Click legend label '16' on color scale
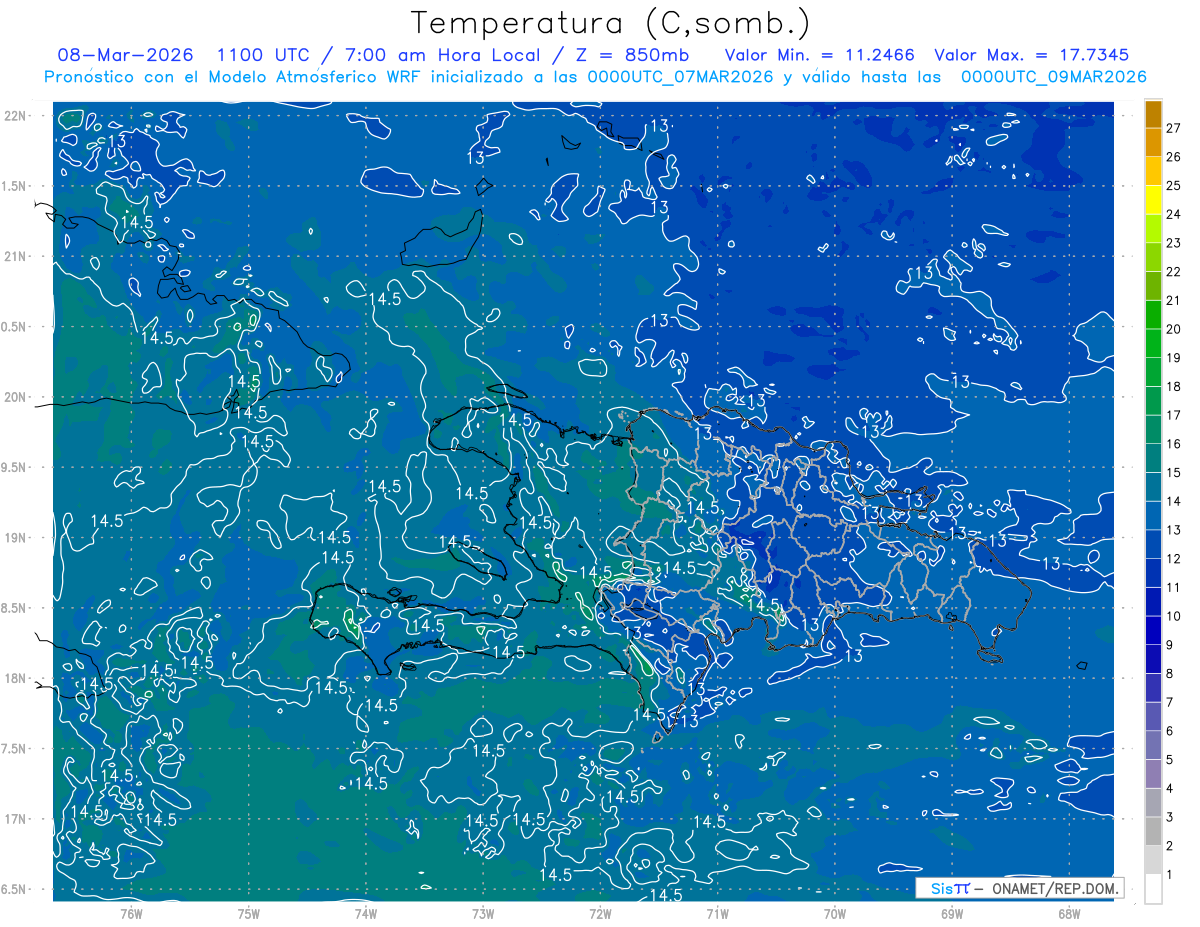This screenshot has height=927, width=1200. pos(1174,444)
